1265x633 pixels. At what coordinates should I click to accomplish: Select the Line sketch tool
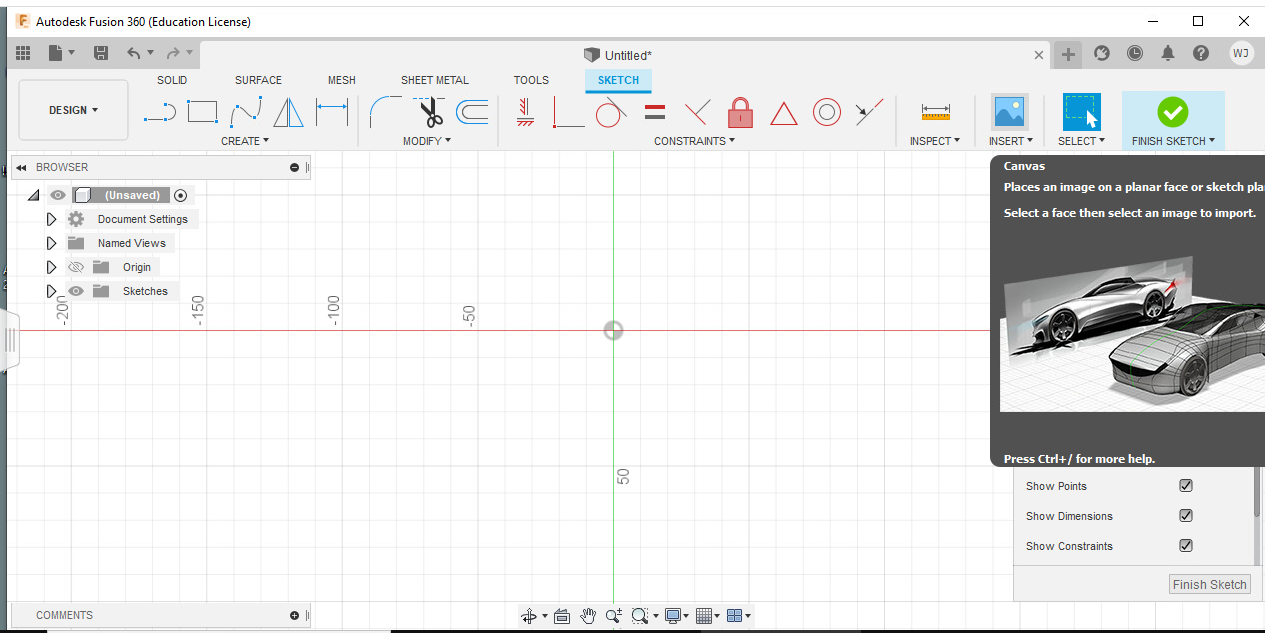tap(160, 112)
